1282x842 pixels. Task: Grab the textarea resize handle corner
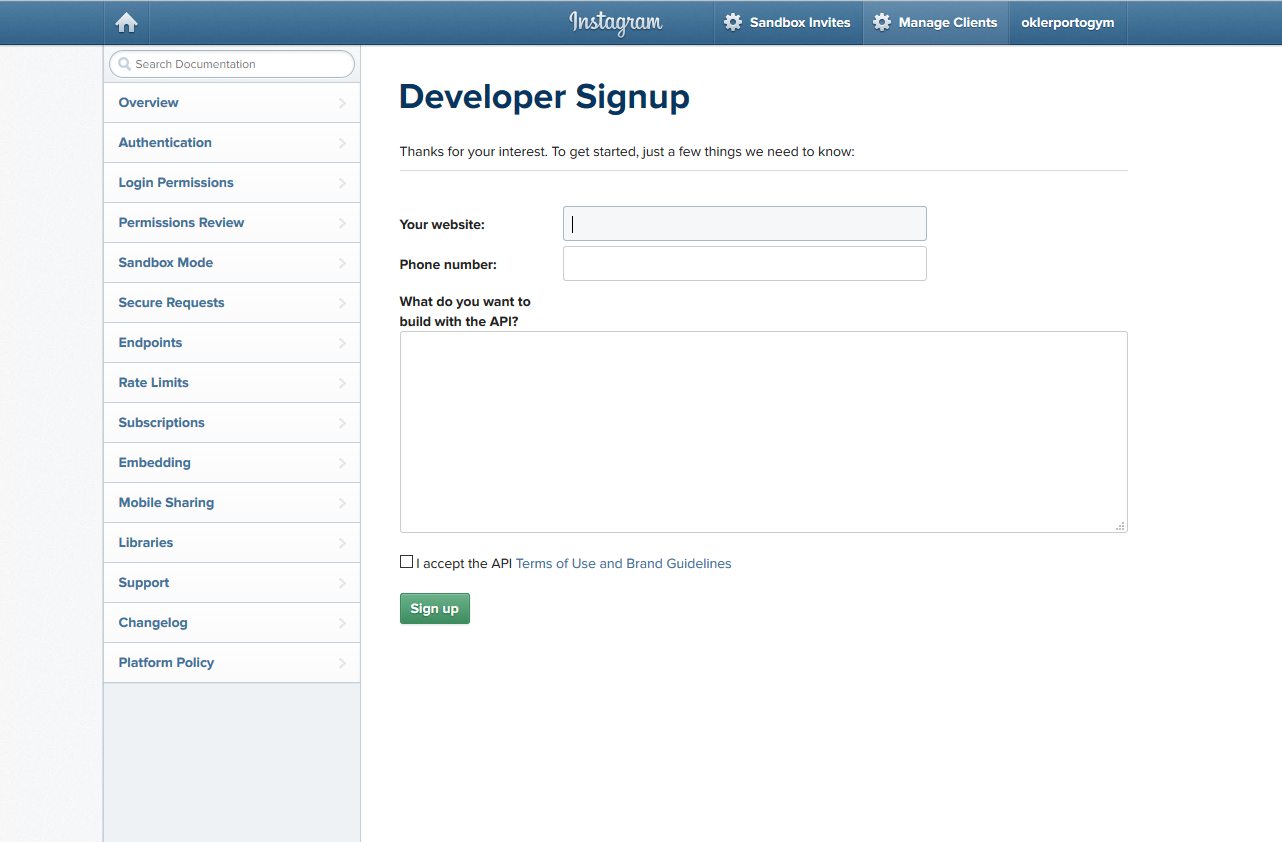[1120, 525]
